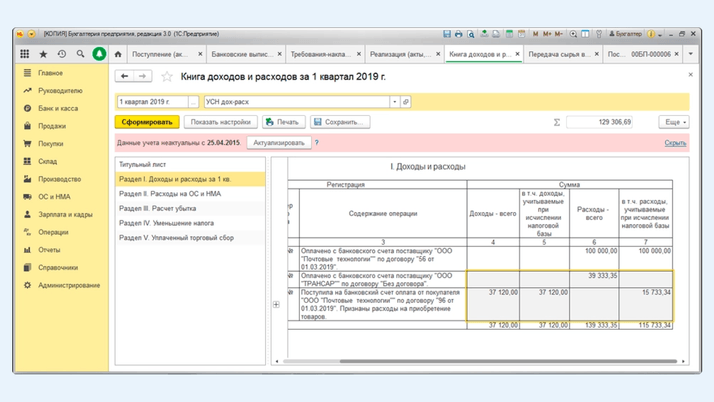Expand the УСН дох-расх organization dropdown
This screenshot has height=402, width=714.
(x=395, y=102)
